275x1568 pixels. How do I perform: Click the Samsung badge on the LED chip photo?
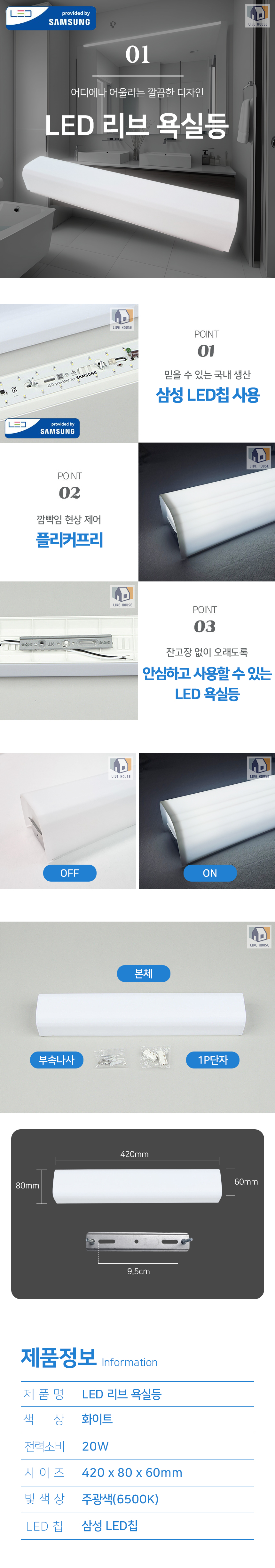[x=43, y=428]
